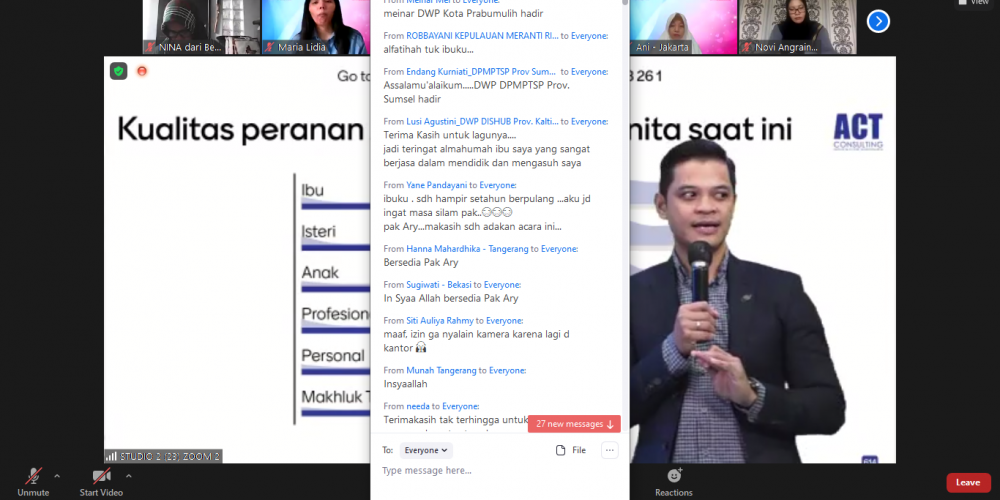Viewport: 1000px width, 500px height.
Task: Expand video options arrow beside Start Video
Action: [x=127, y=476]
